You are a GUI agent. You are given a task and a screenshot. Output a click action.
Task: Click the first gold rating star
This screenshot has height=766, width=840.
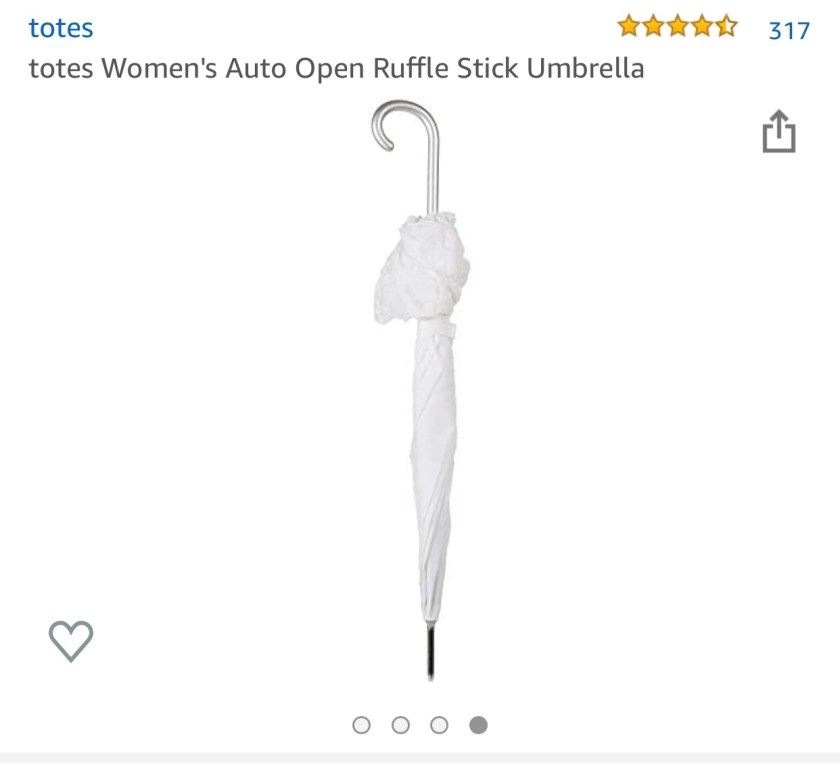[x=628, y=26]
